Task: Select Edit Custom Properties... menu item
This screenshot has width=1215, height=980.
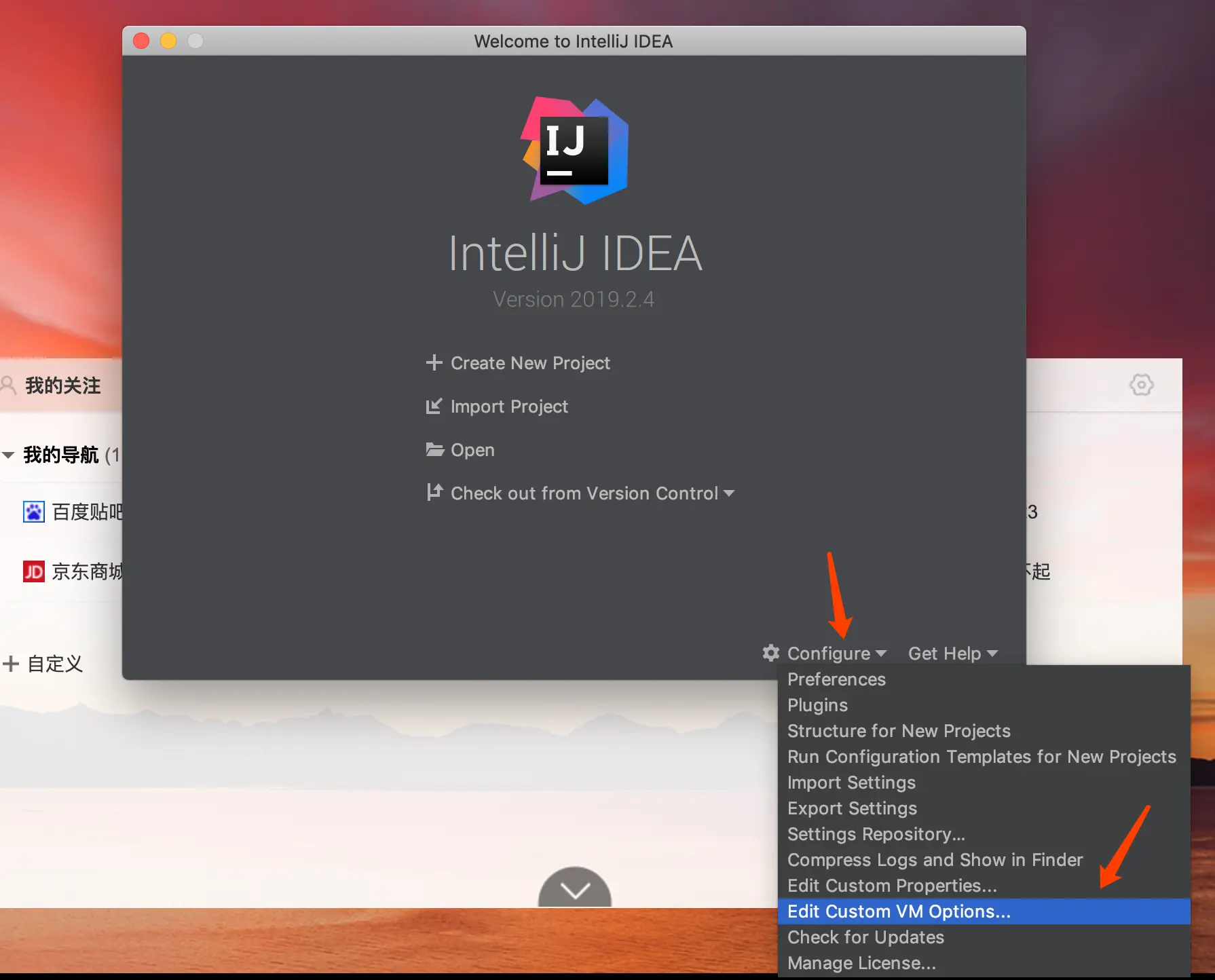Action: tap(984, 886)
